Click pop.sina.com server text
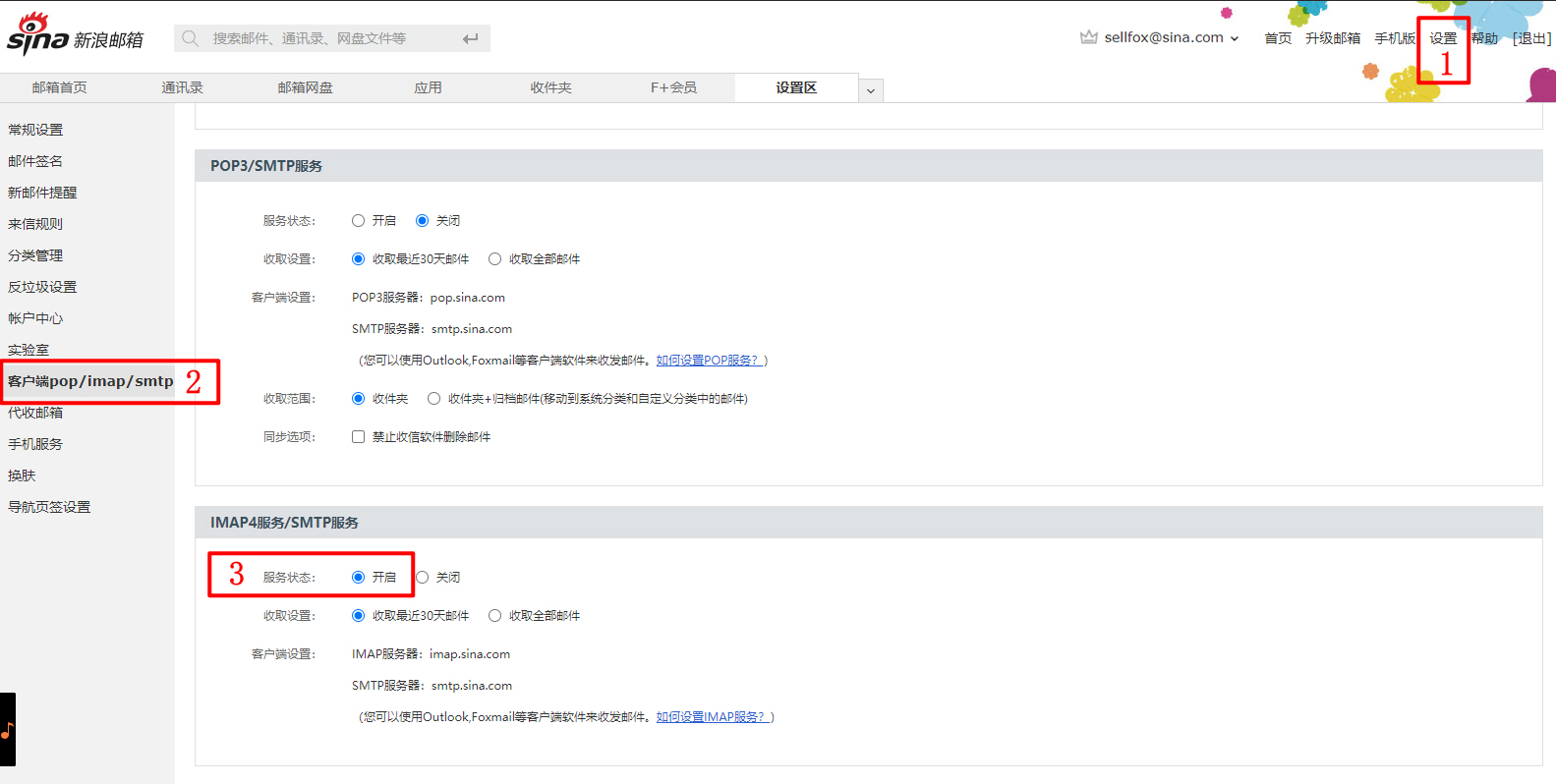This screenshot has width=1556, height=784. [468, 298]
